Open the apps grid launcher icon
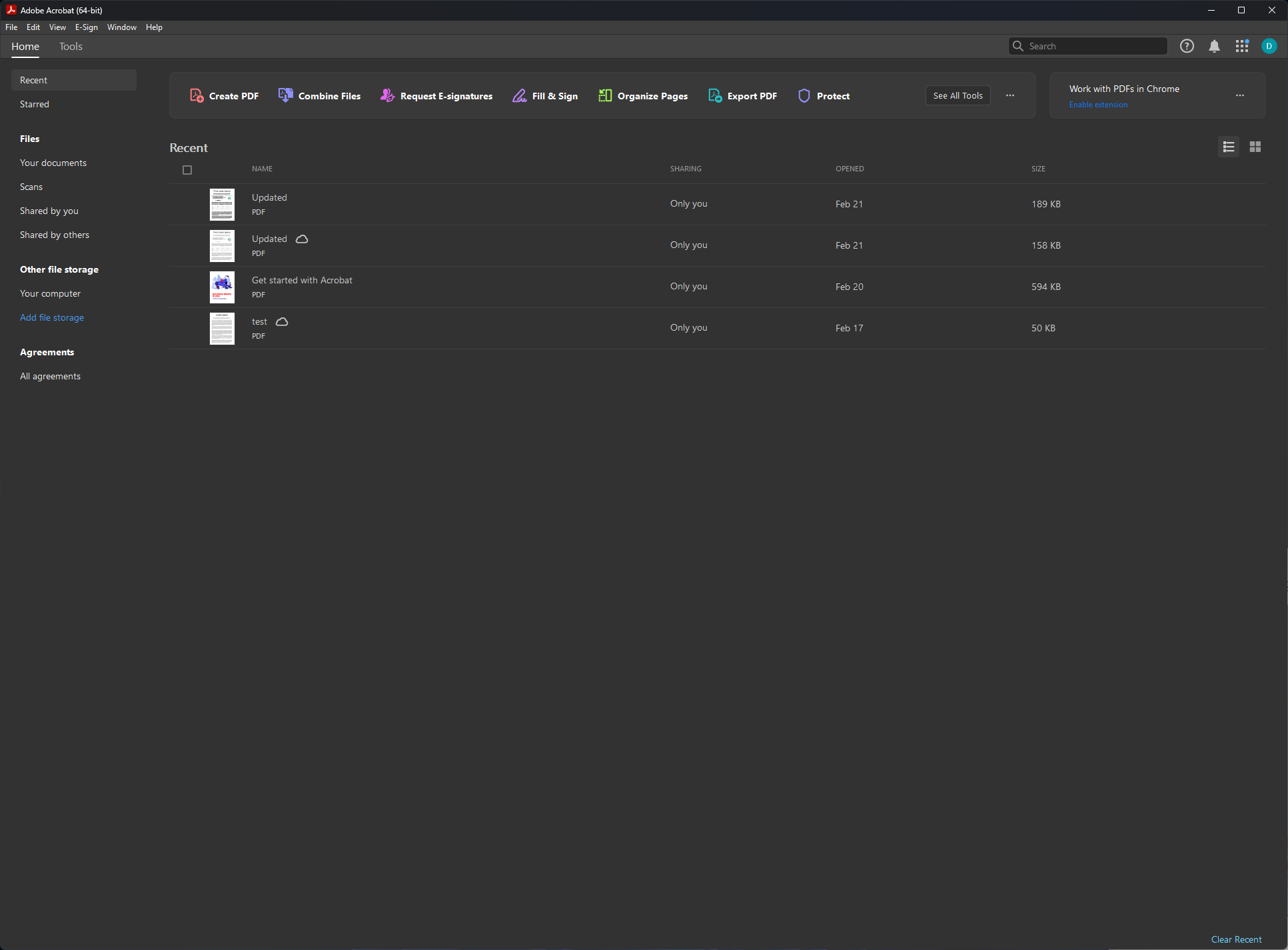Viewport: 1288px width, 950px height. tap(1241, 46)
